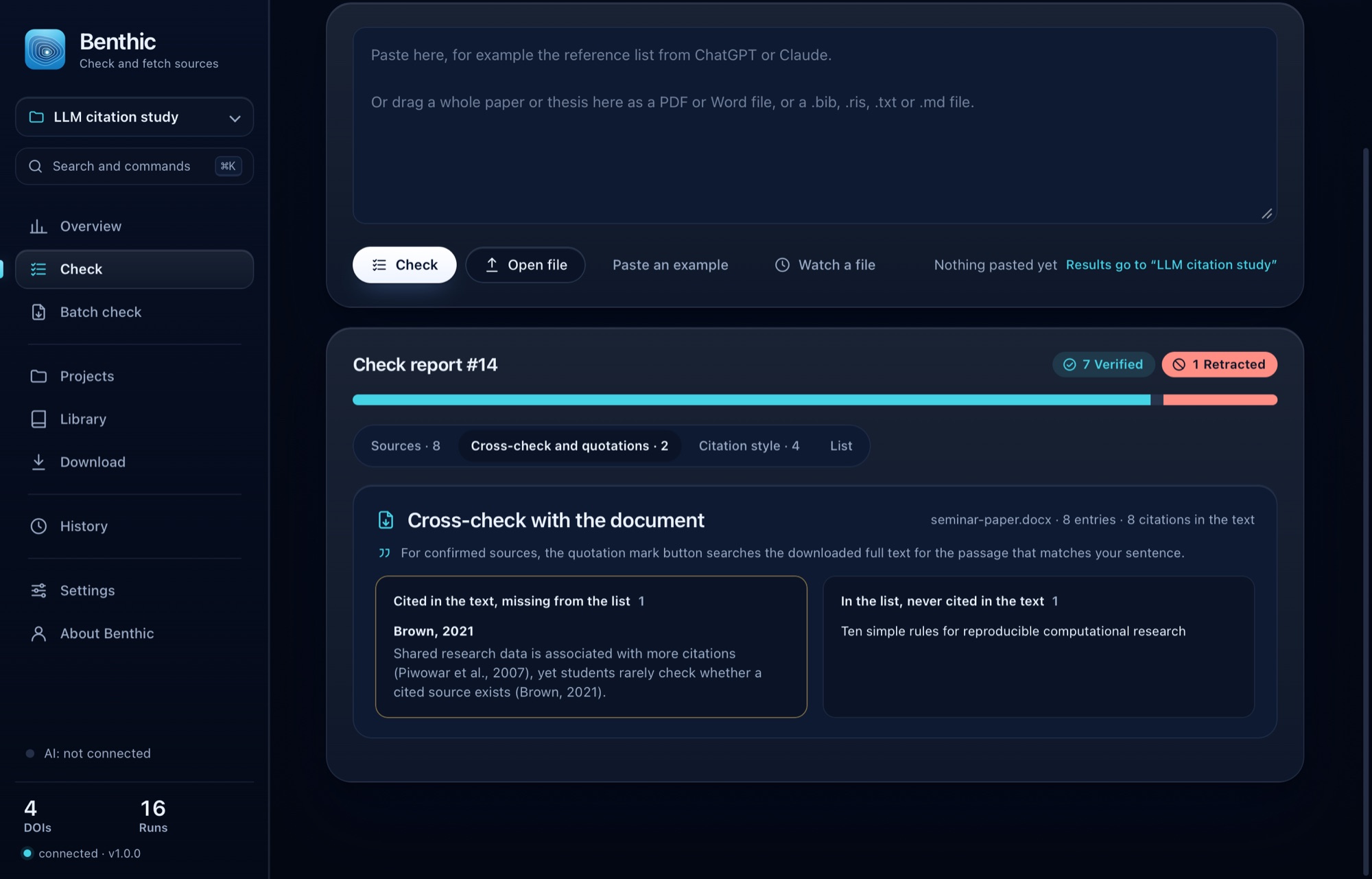Open the LLM citation study project dropdown
This screenshot has width=1372, height=879.
[134, 117]
